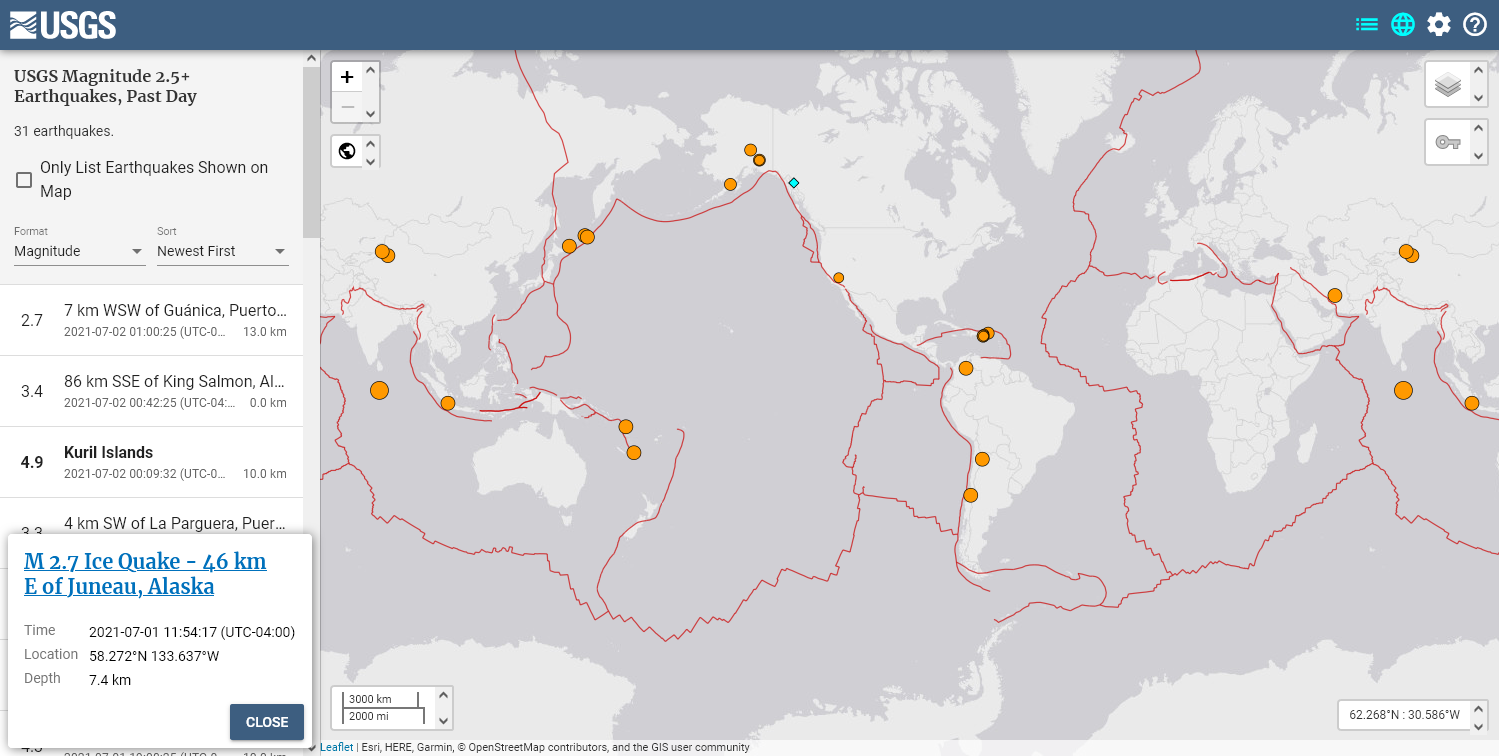Viewport: 1499px width, 756px height.
Task: Click the 'USGS Magnitude 2.5+ Earthquakes, Past Day' title
Action: 105,86
